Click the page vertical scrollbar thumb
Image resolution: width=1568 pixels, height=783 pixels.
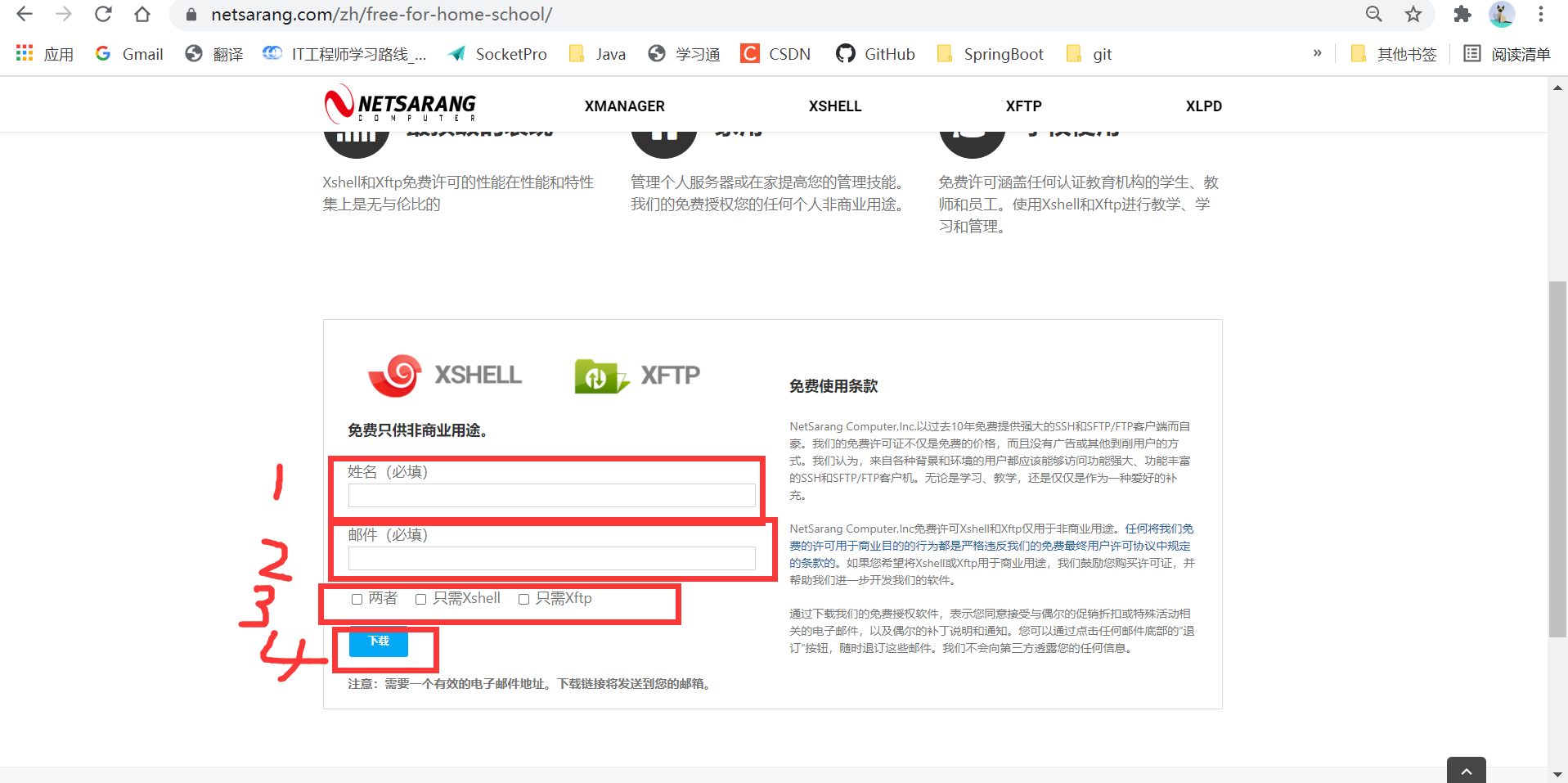point(1557,459)
